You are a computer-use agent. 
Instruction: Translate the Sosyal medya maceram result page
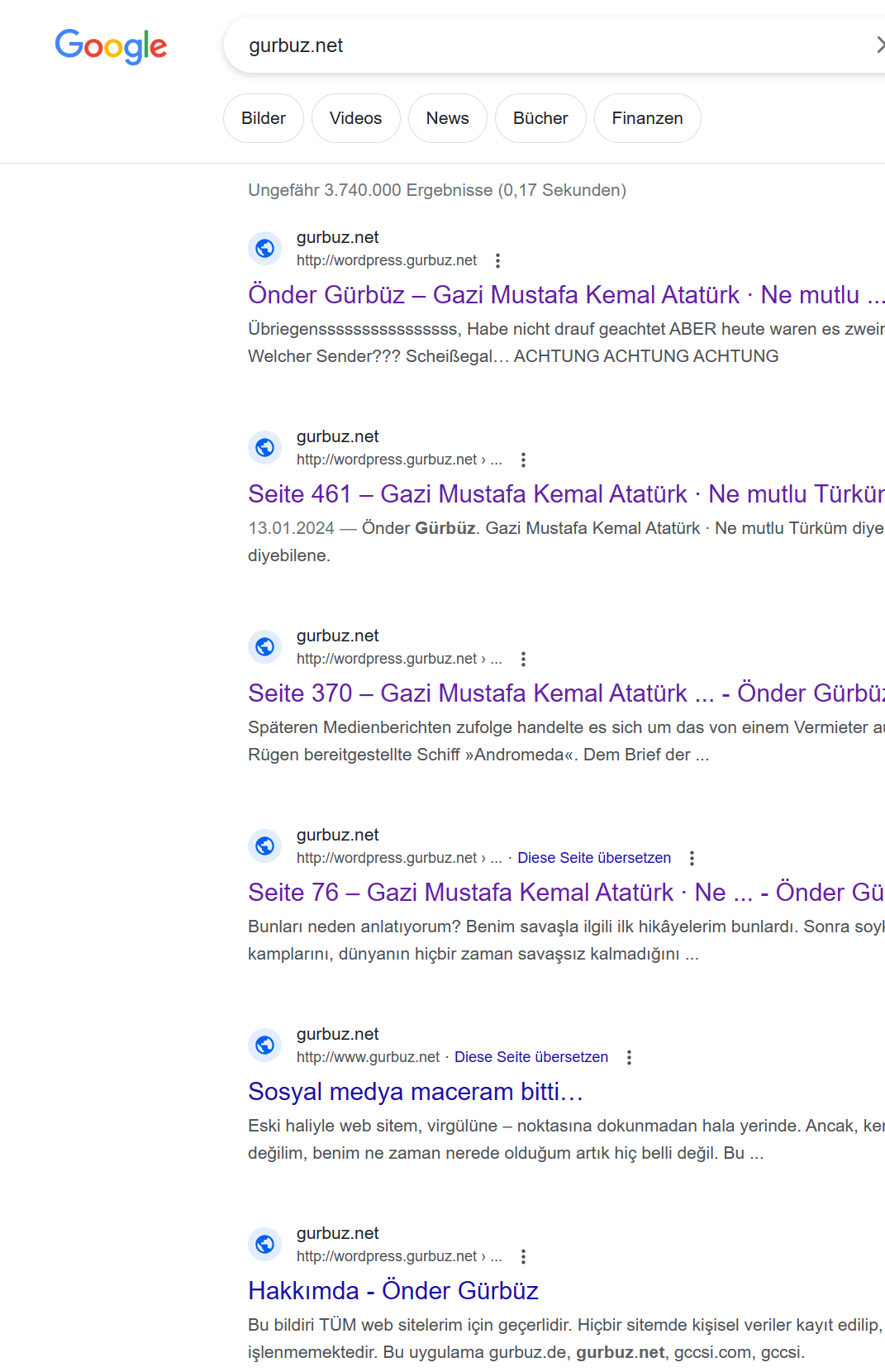(531, 1057)
